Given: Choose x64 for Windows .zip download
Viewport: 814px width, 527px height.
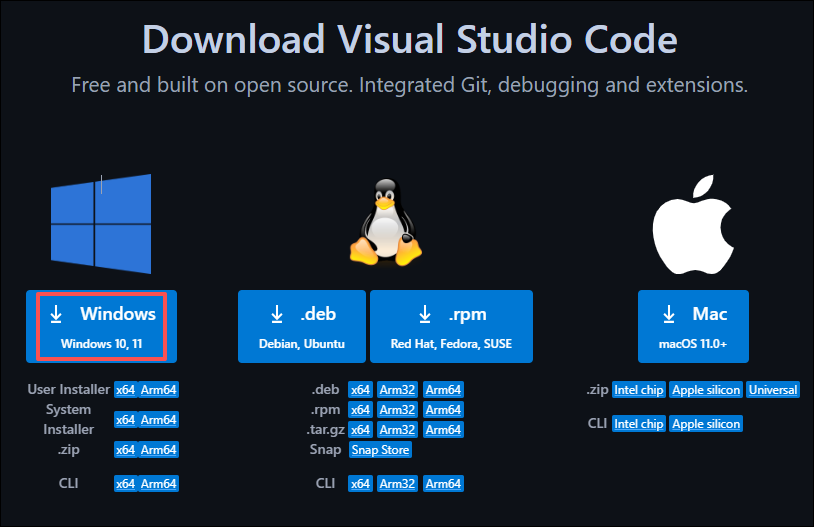Looking at the screenshot, I should [125, 450].
